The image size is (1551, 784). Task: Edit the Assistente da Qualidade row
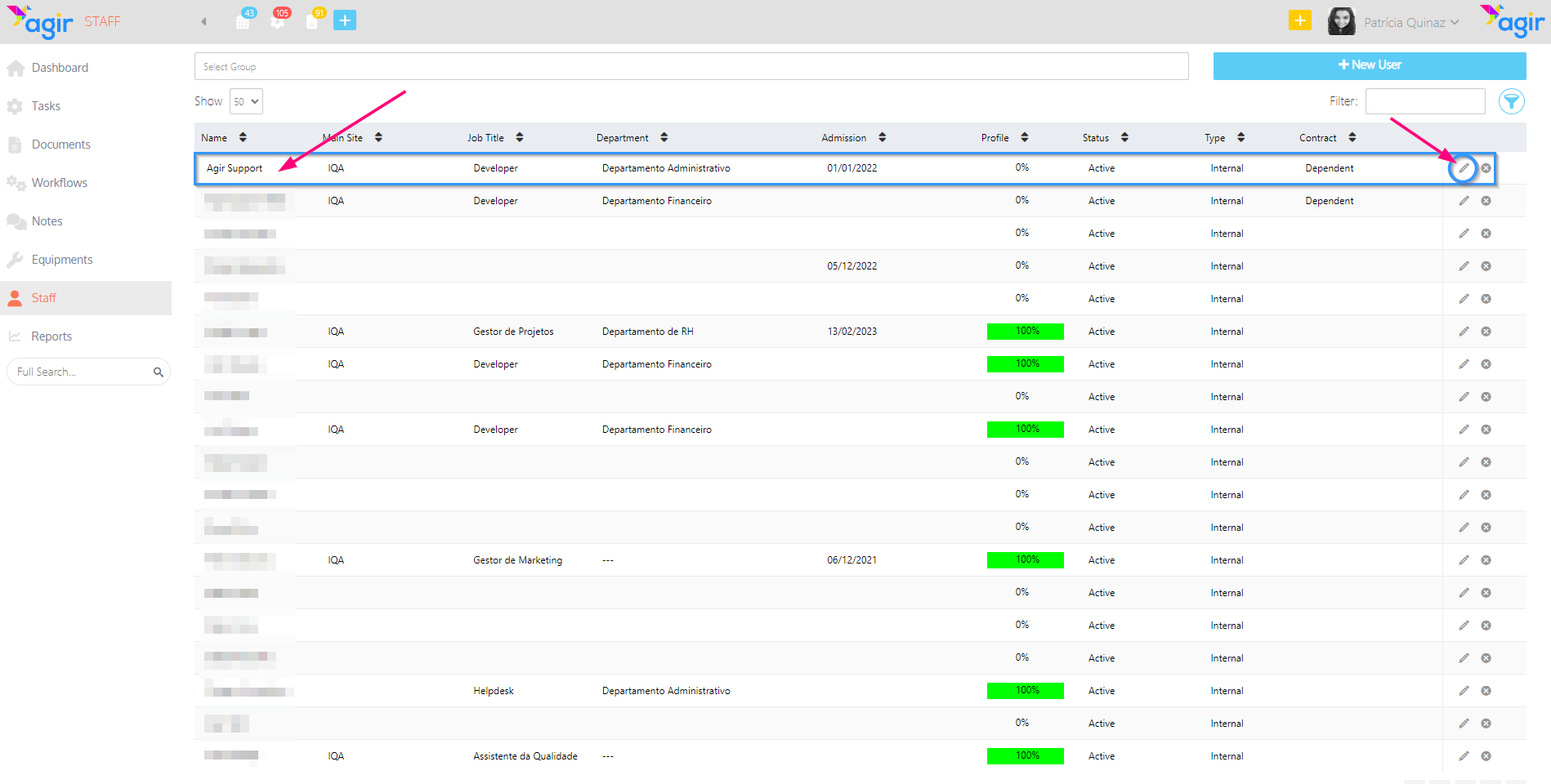click(x=1464, y=756)
